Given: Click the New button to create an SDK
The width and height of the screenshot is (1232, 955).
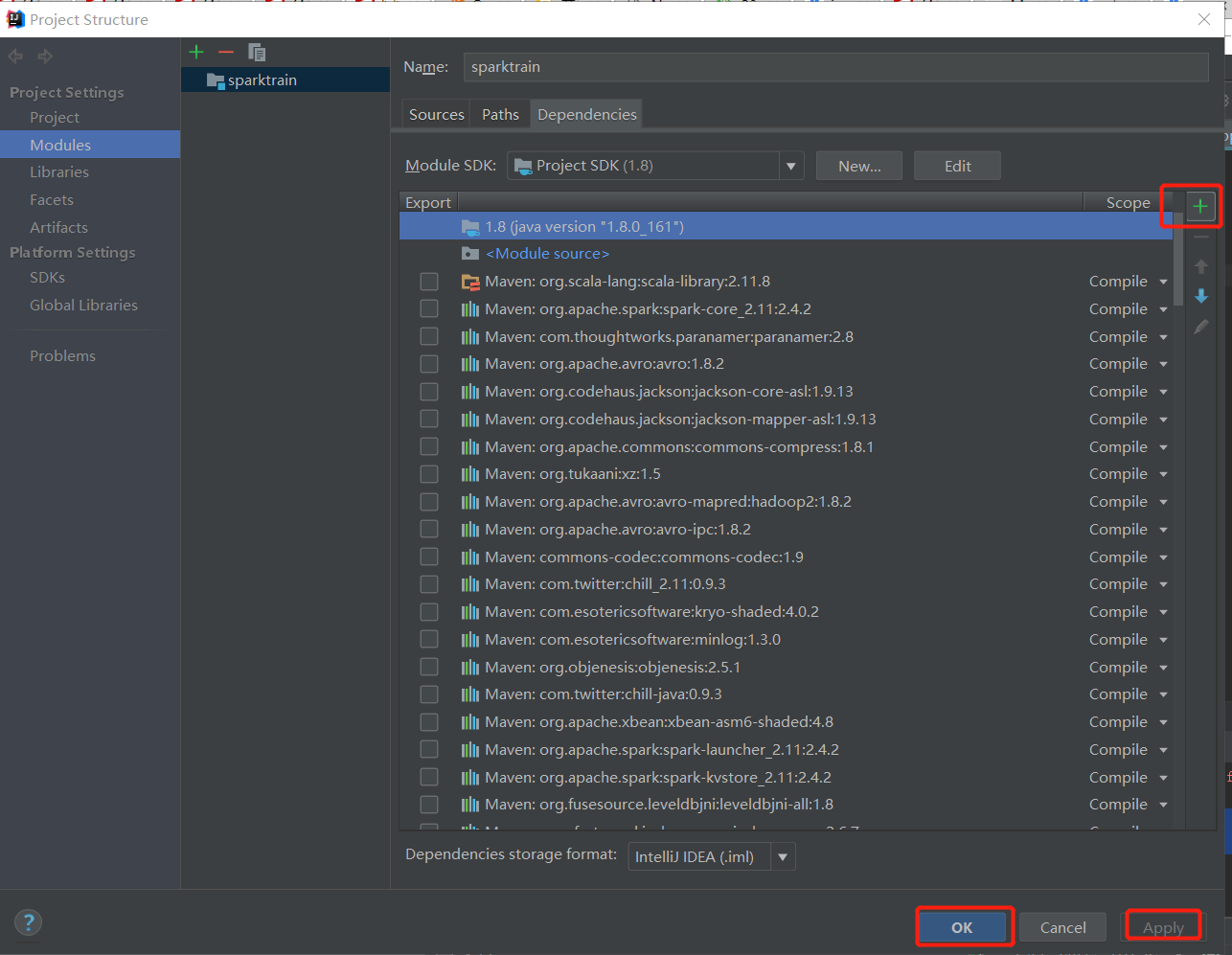Looking at the screenshot, I should [858, 165].
